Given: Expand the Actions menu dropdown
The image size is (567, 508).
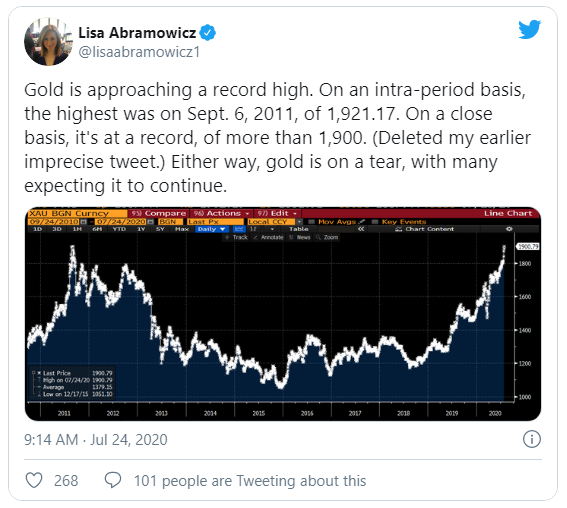Looking at the screenshot, I should click(x=222, y=213).
